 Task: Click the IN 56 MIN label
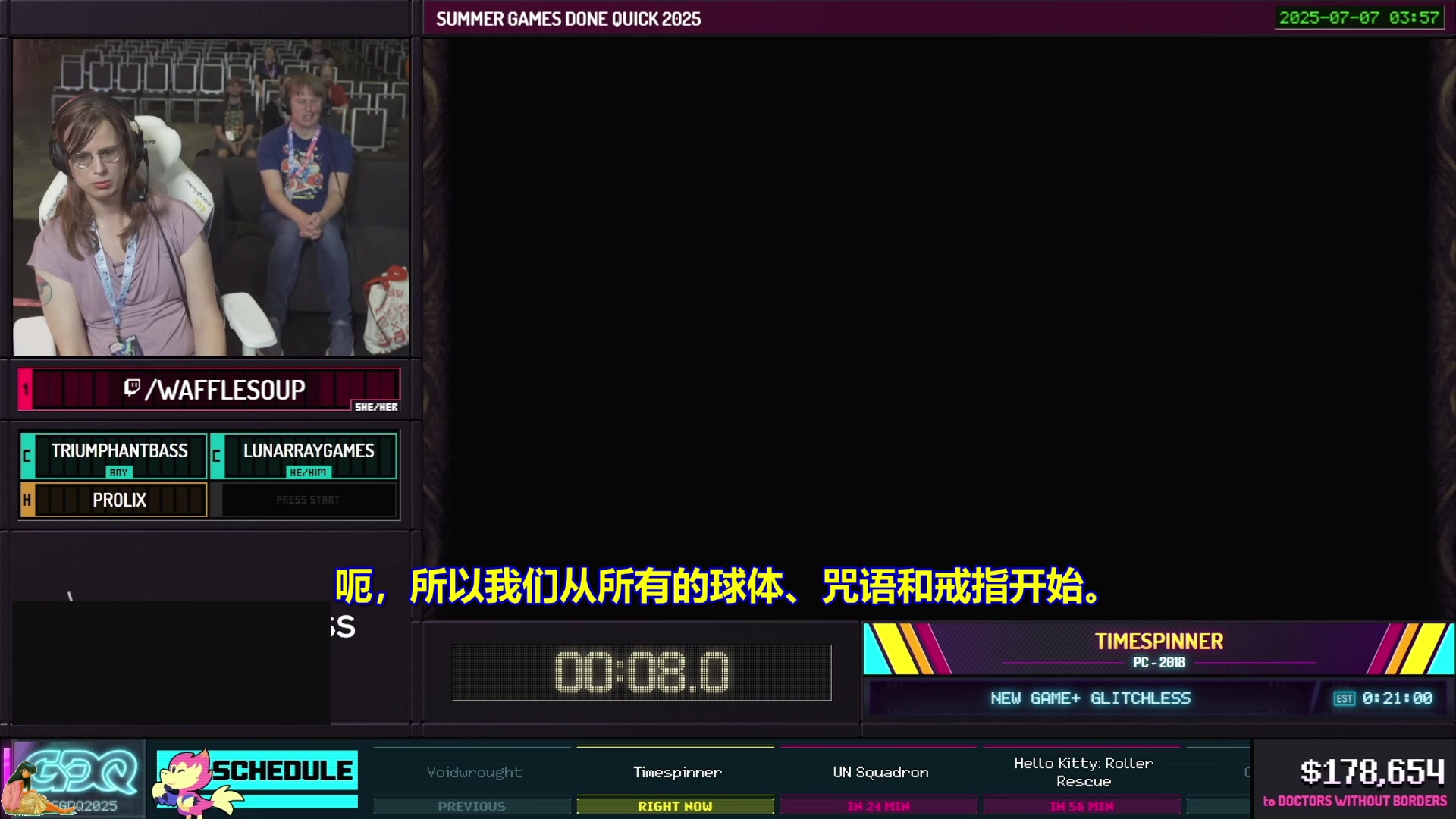pyautogui.click(x=1081, y=806)
